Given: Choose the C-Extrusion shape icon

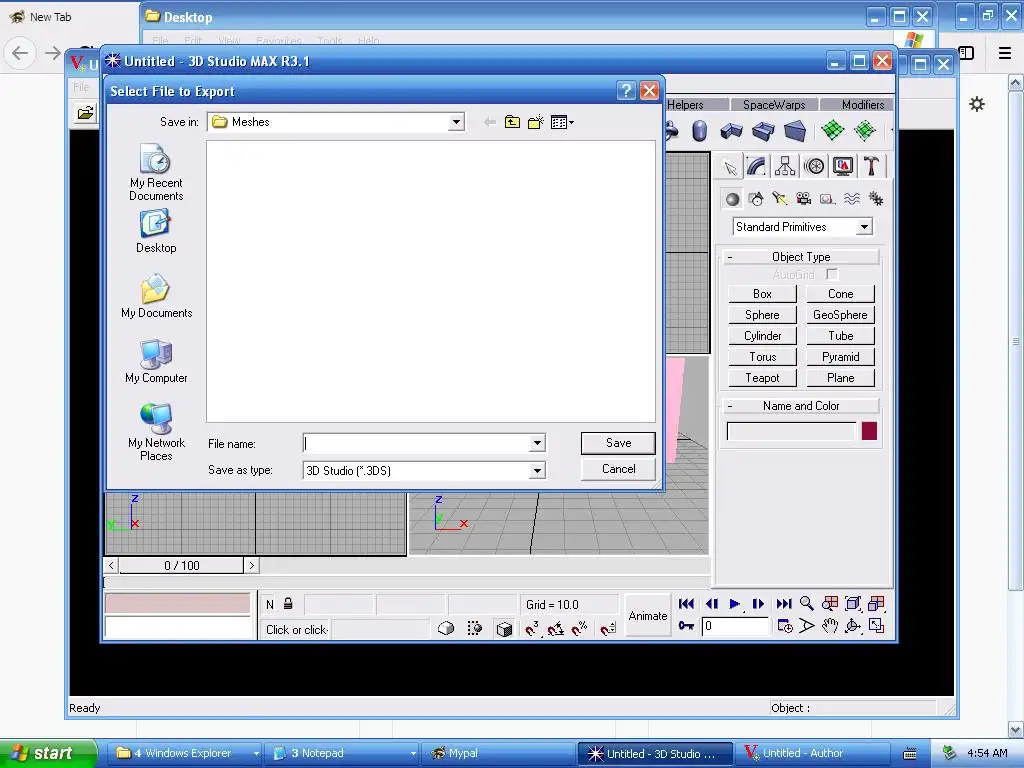Looking at the screenshot, I should tap(763, 131).
